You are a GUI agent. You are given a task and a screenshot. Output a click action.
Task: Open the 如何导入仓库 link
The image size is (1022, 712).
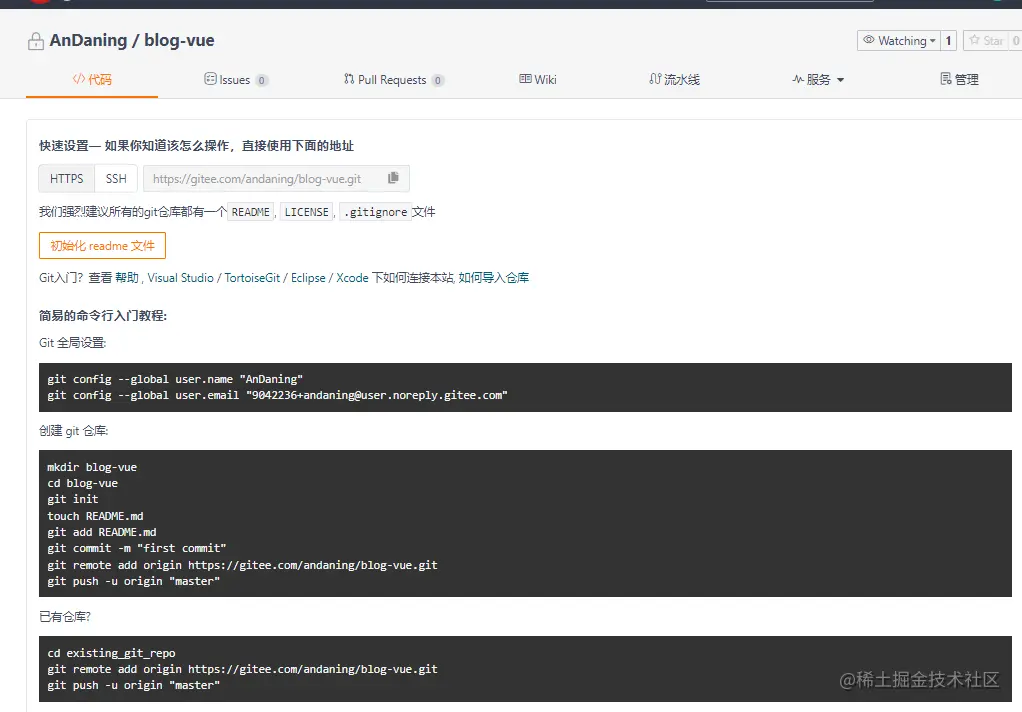494,278
